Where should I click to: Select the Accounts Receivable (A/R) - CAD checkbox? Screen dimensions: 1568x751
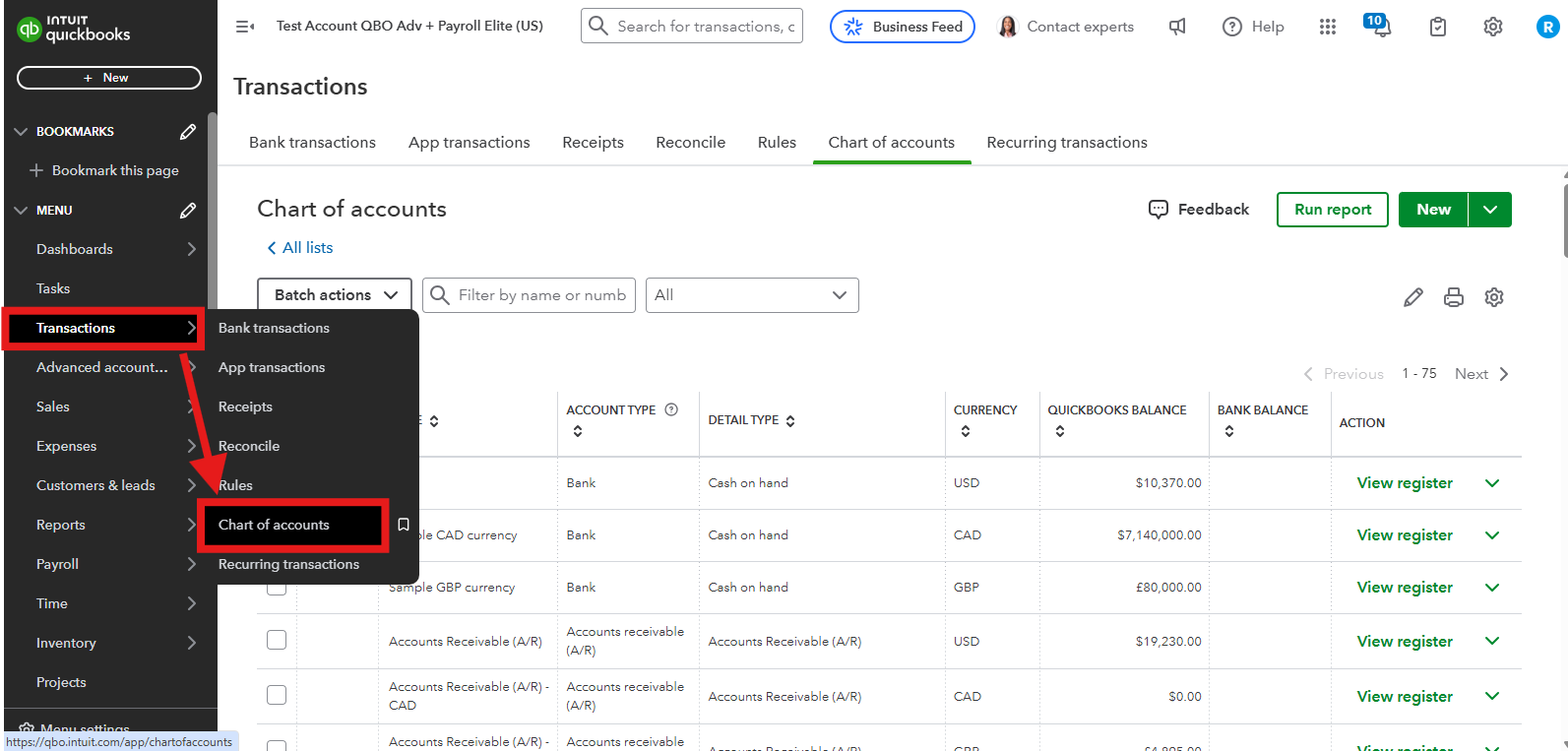(277, 695)
